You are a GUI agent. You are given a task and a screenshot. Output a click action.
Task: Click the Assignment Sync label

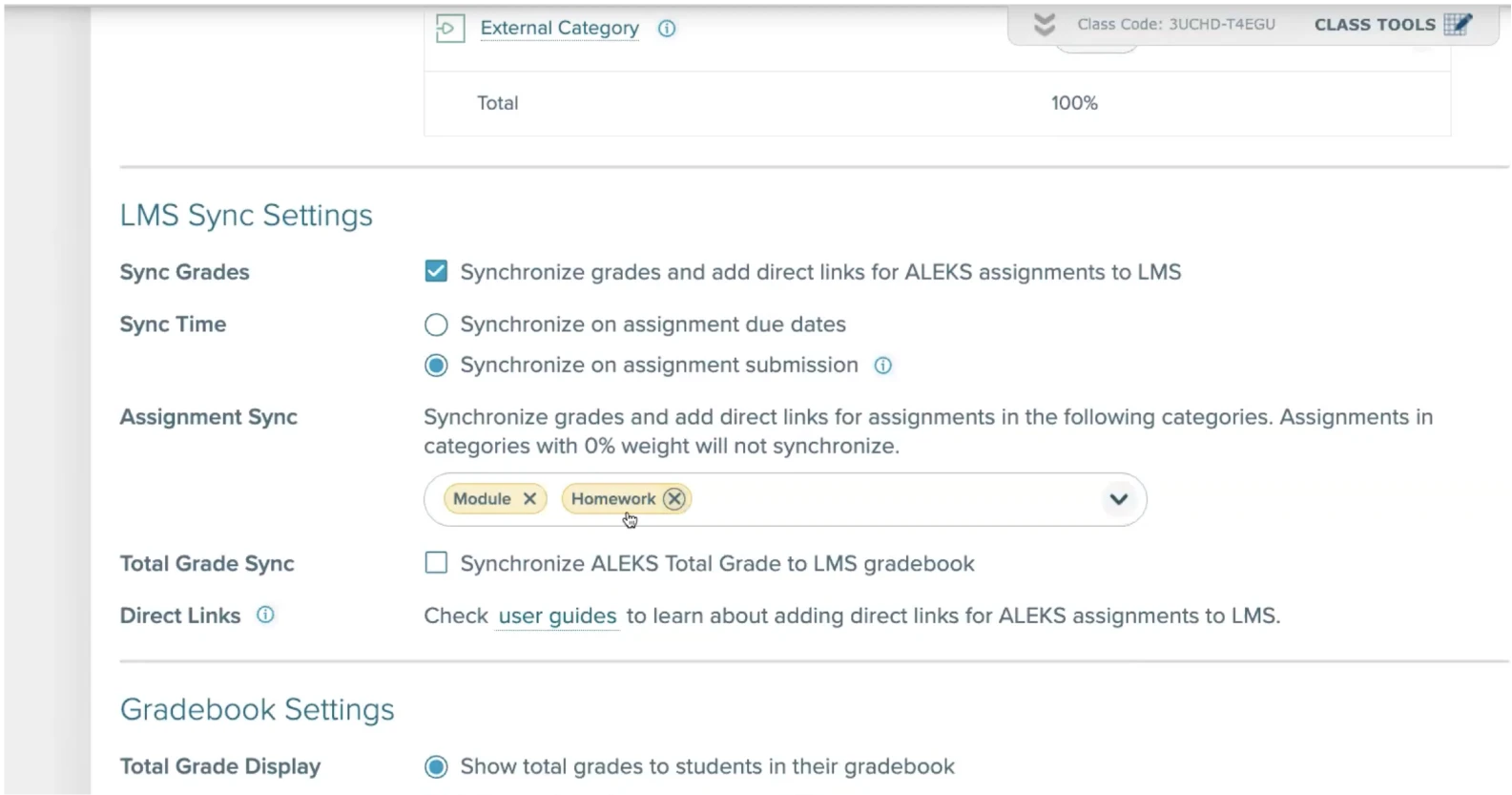click(x=208, y=417)
